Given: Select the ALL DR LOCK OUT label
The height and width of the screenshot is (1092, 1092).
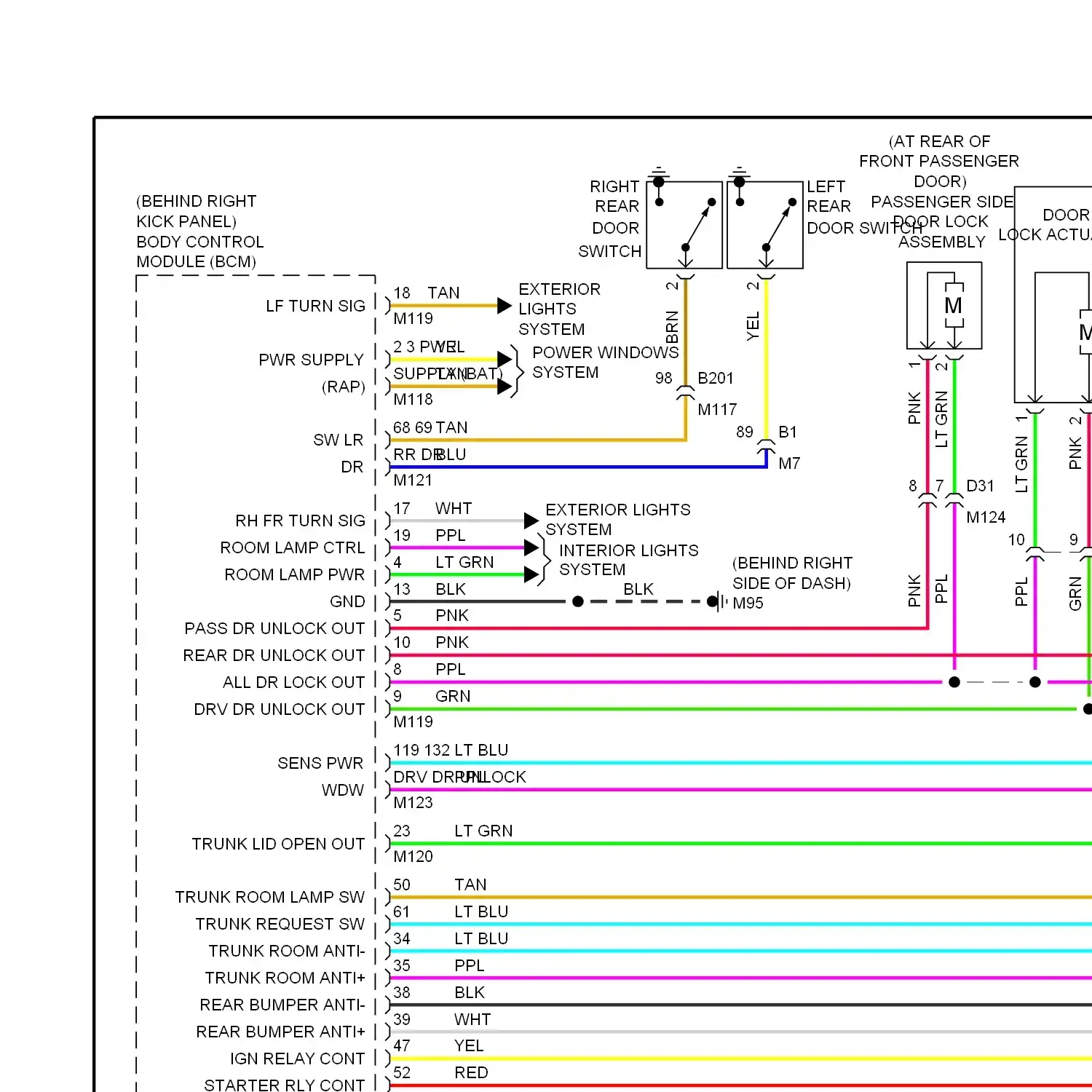Looking at the screenshot, I should coord(293,682).
